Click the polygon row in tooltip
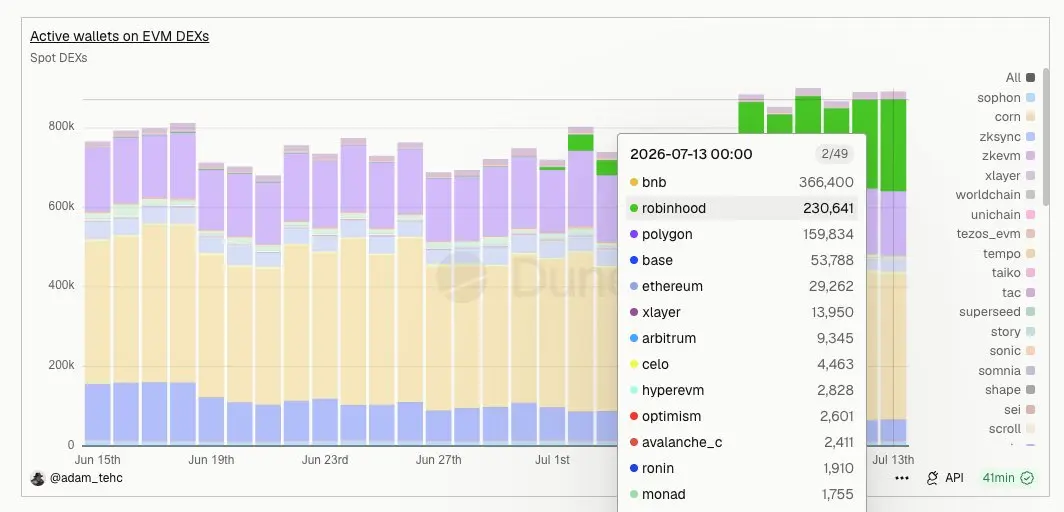The width and height of the screenshot is (1064, 512). point(742,235)
